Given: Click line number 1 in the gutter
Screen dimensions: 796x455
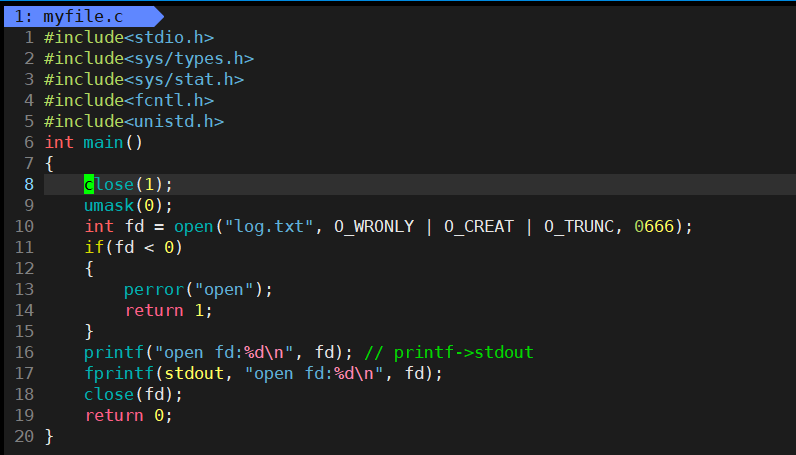Looking at the screenshot, I should click(29, 38).
